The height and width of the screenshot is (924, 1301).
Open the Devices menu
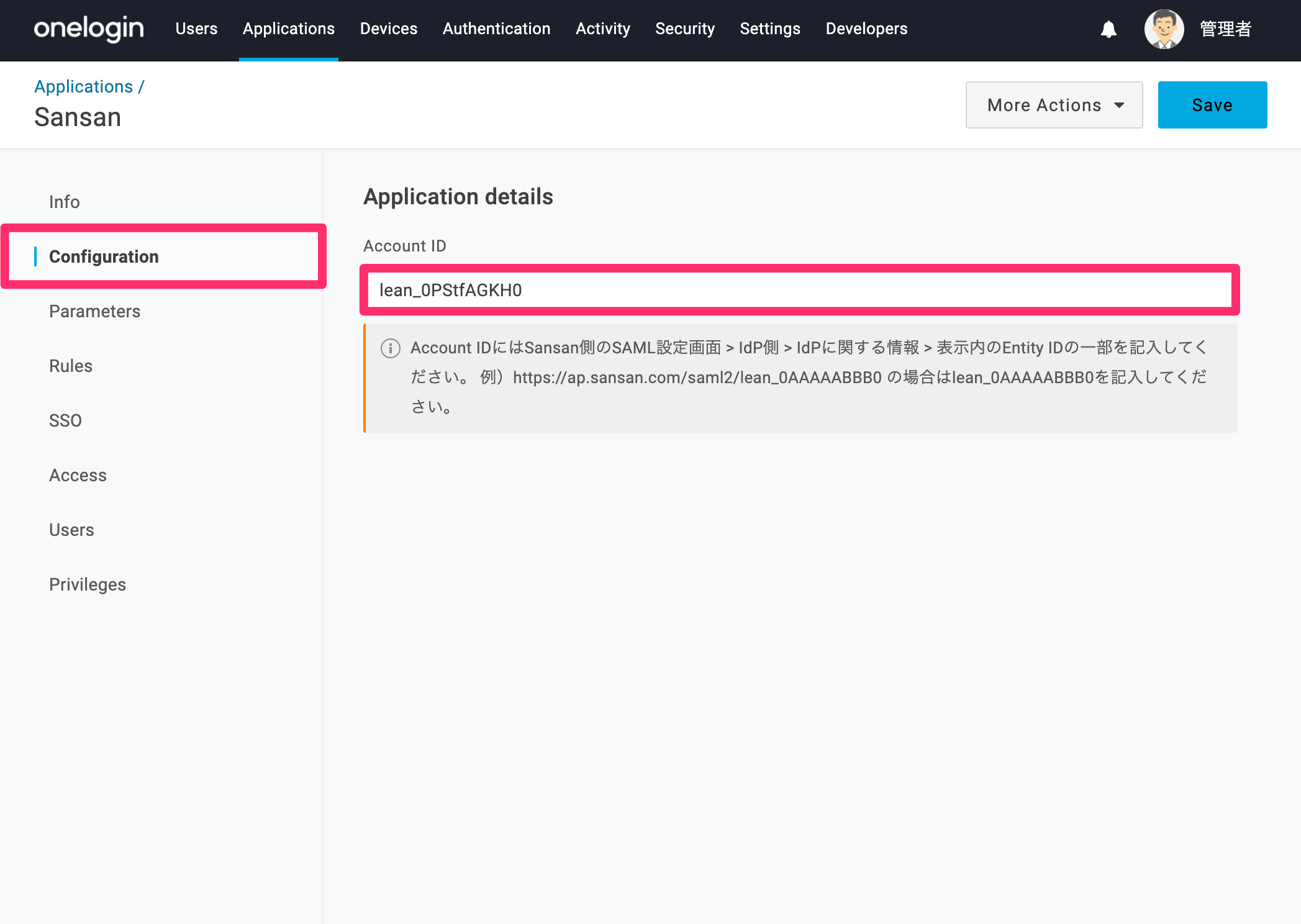pyautogui.click(x=389, y=29)
